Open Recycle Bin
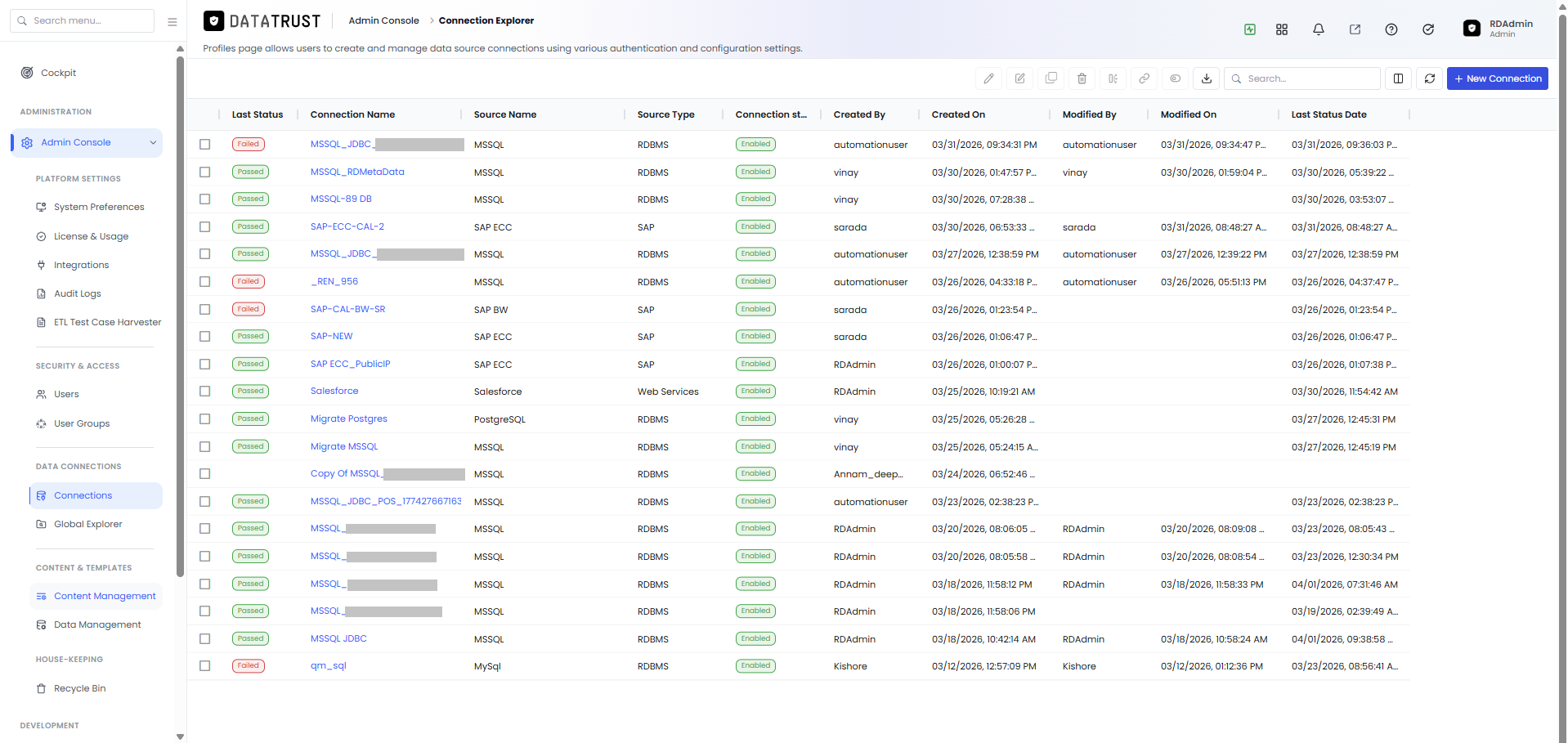 79,688
